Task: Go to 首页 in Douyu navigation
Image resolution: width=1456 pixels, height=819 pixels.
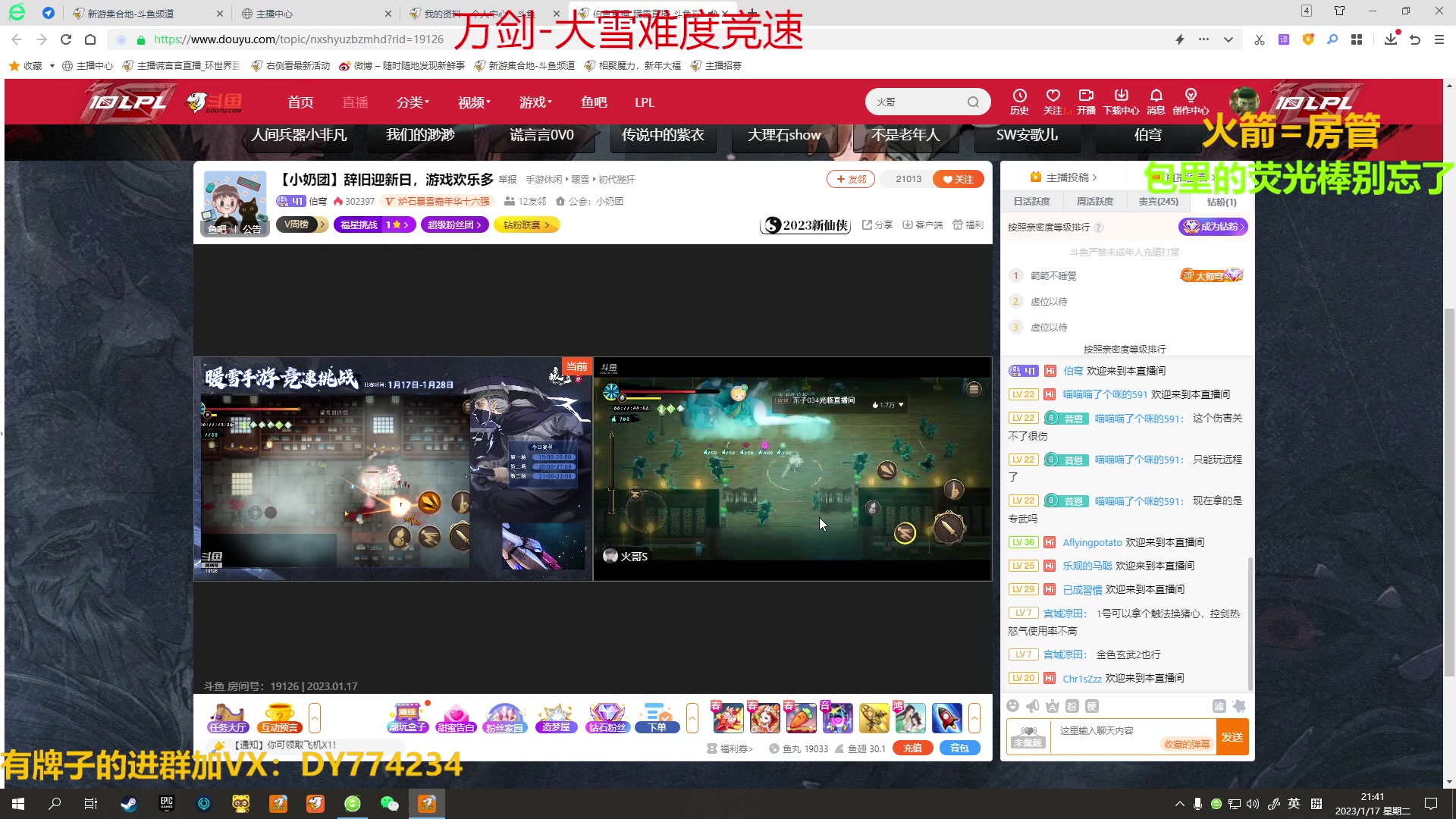Action: 300,102
